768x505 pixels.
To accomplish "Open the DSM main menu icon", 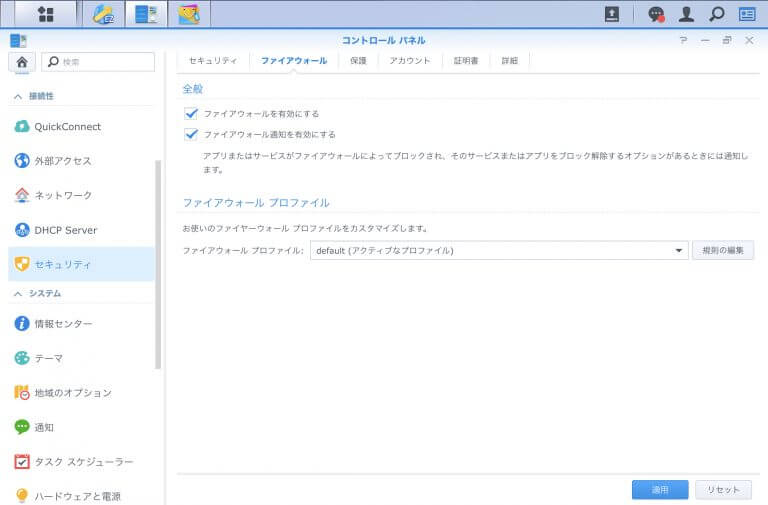I will tap(46, 14).
